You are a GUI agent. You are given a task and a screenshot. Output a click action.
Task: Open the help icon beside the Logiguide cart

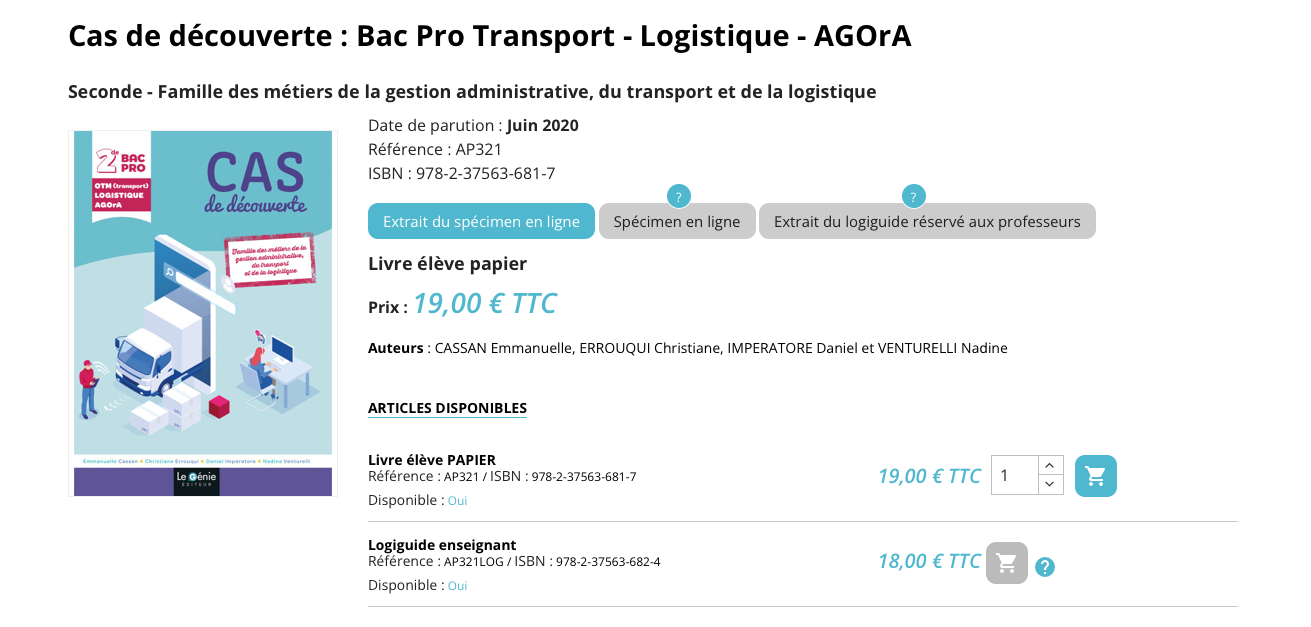tap(1045, 567)
